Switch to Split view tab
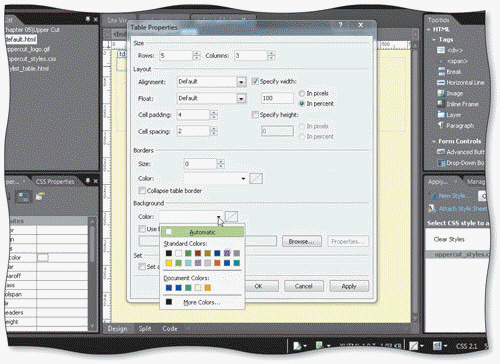The image size is (500, 364). pos(145,329)
